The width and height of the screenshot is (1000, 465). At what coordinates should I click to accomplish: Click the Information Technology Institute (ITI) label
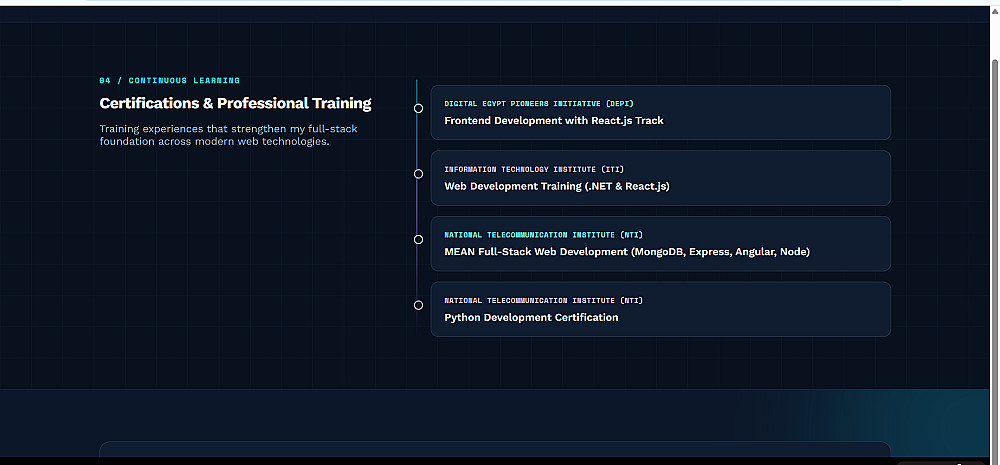click(534, 169)
